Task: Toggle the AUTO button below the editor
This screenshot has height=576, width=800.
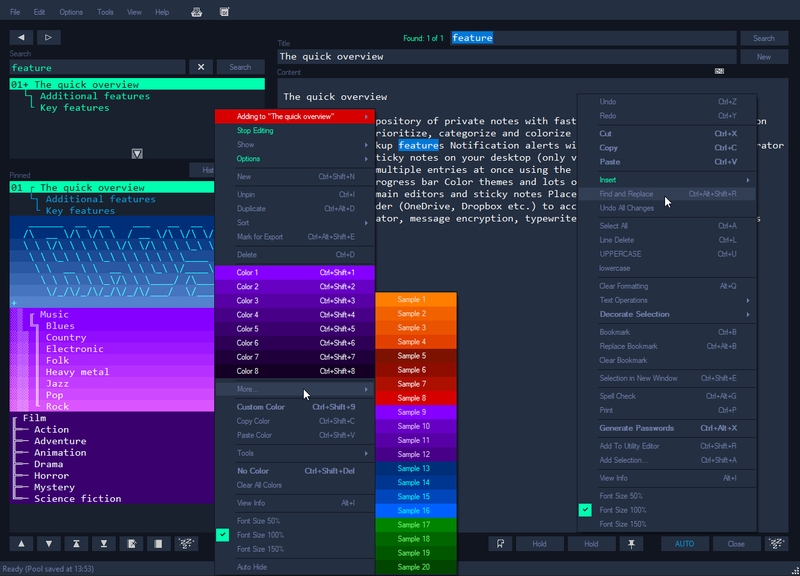Action: 684,544
